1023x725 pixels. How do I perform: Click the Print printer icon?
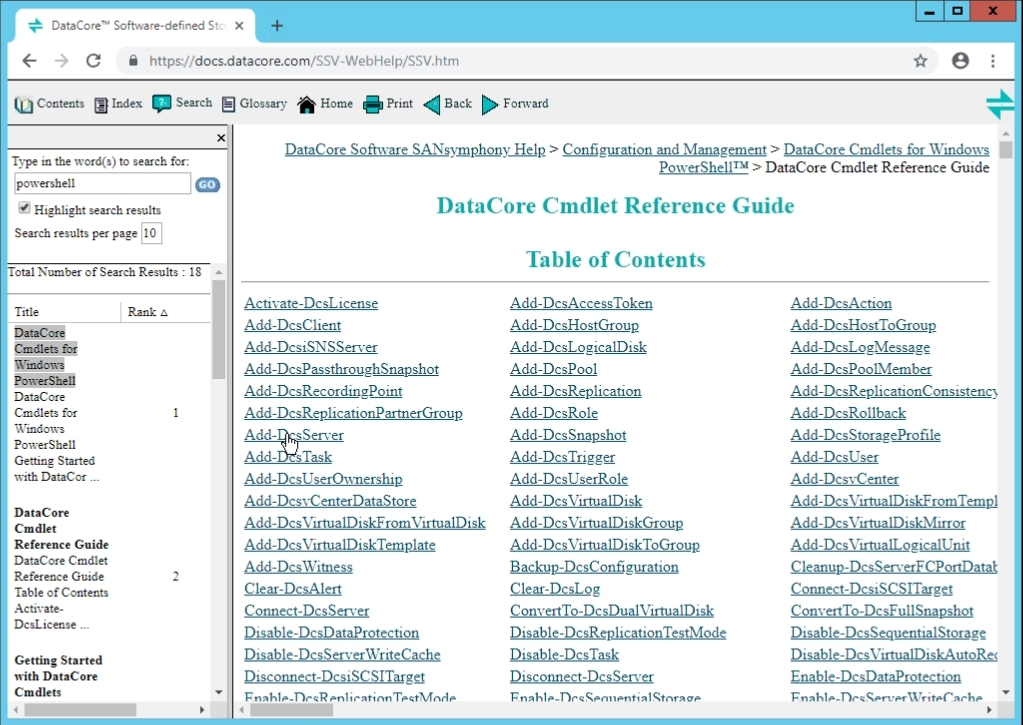[x=373, y=104]
